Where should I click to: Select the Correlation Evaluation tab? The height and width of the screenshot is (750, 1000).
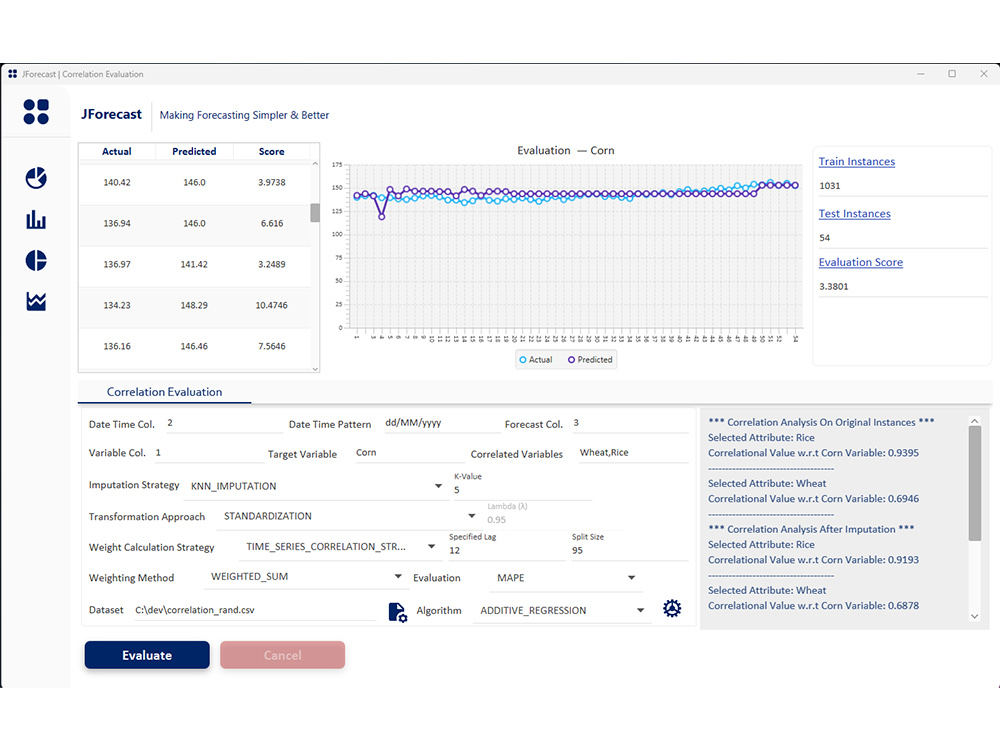165,392
